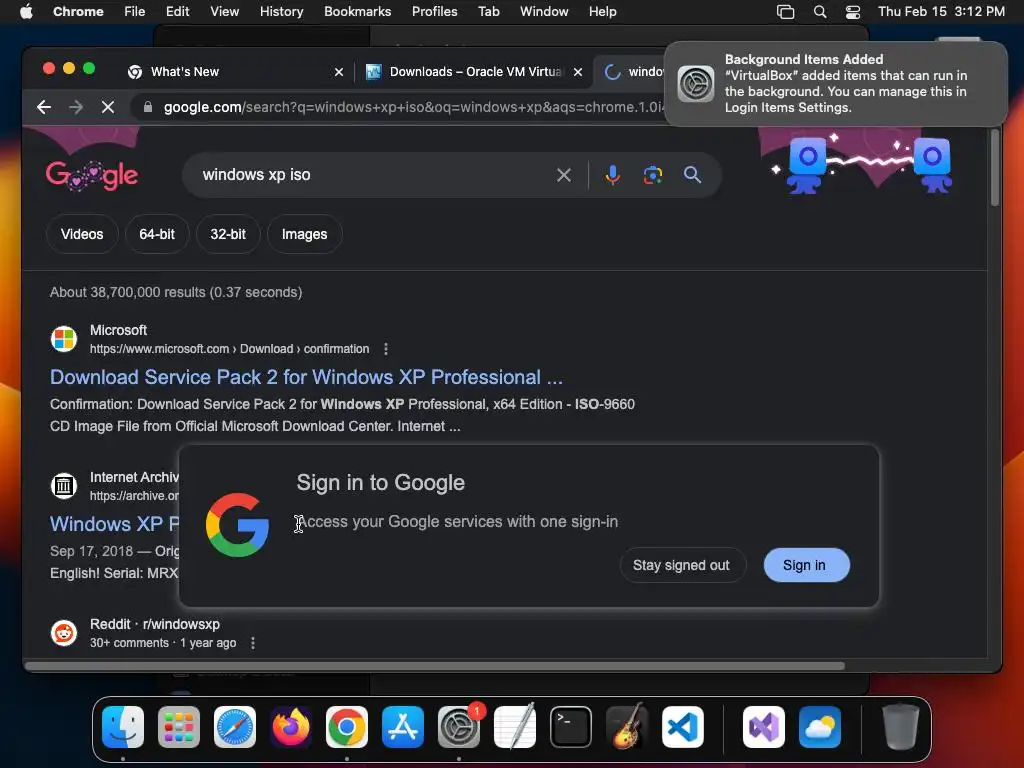1024x768 pixels.
Task: Launch Firefox from the dock
Action: click(x=291, y=727)
